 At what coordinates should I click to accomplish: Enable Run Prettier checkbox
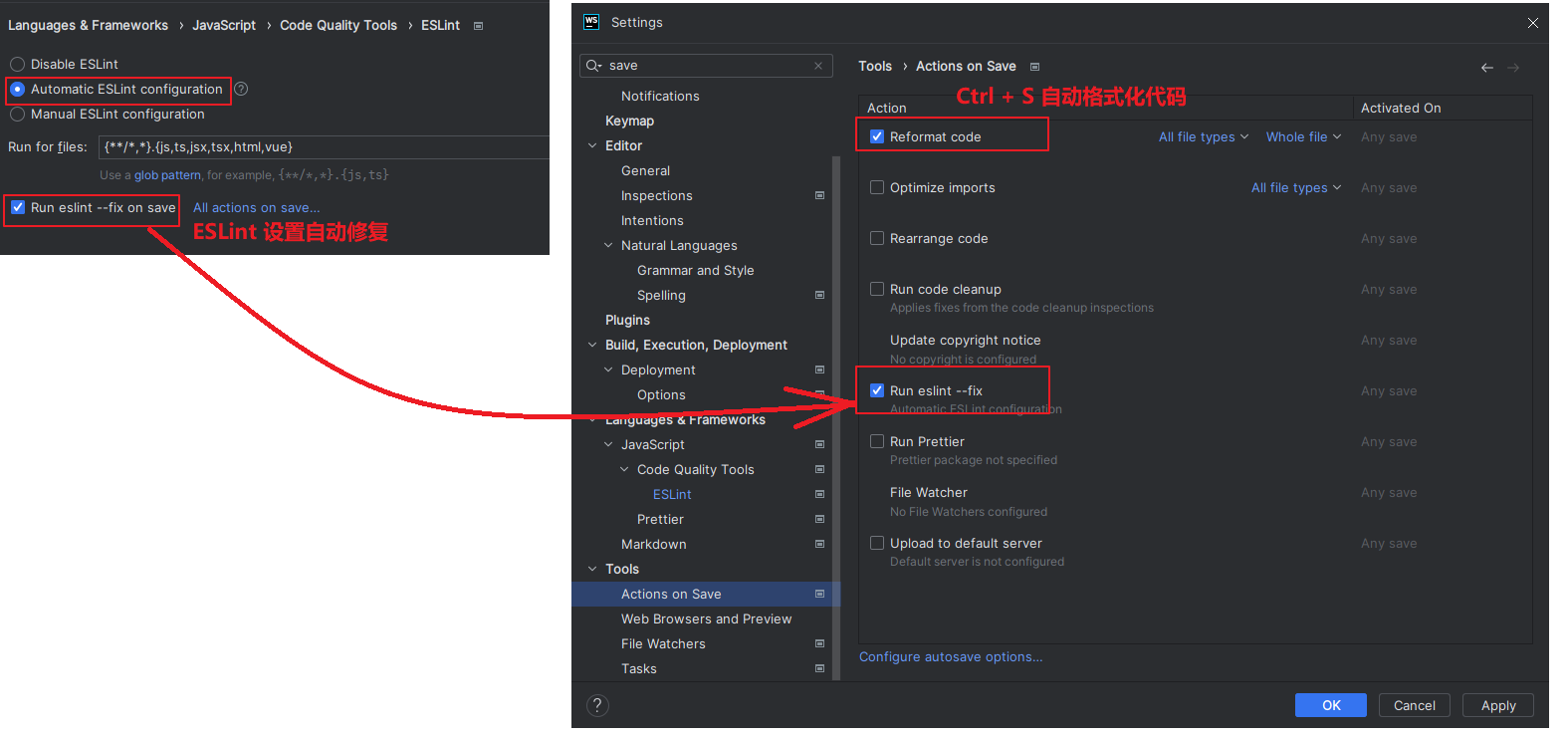877,441
